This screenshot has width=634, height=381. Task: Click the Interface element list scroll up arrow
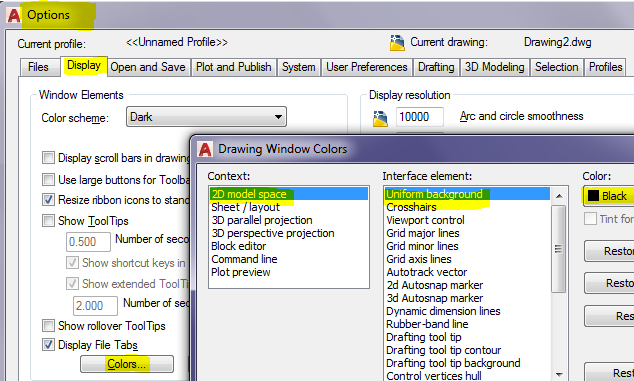click(559, 196)
